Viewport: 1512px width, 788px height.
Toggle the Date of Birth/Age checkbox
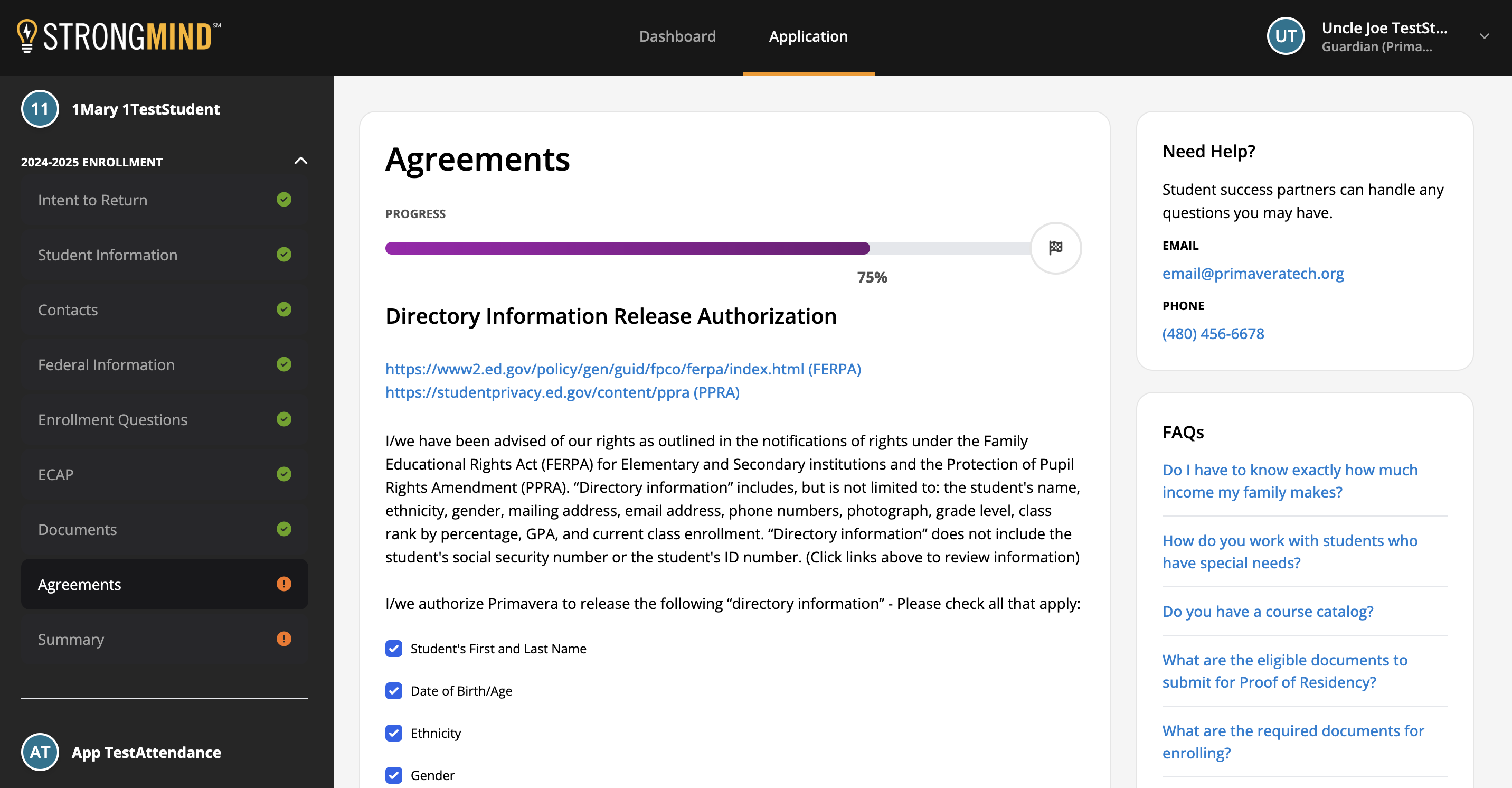394,691
